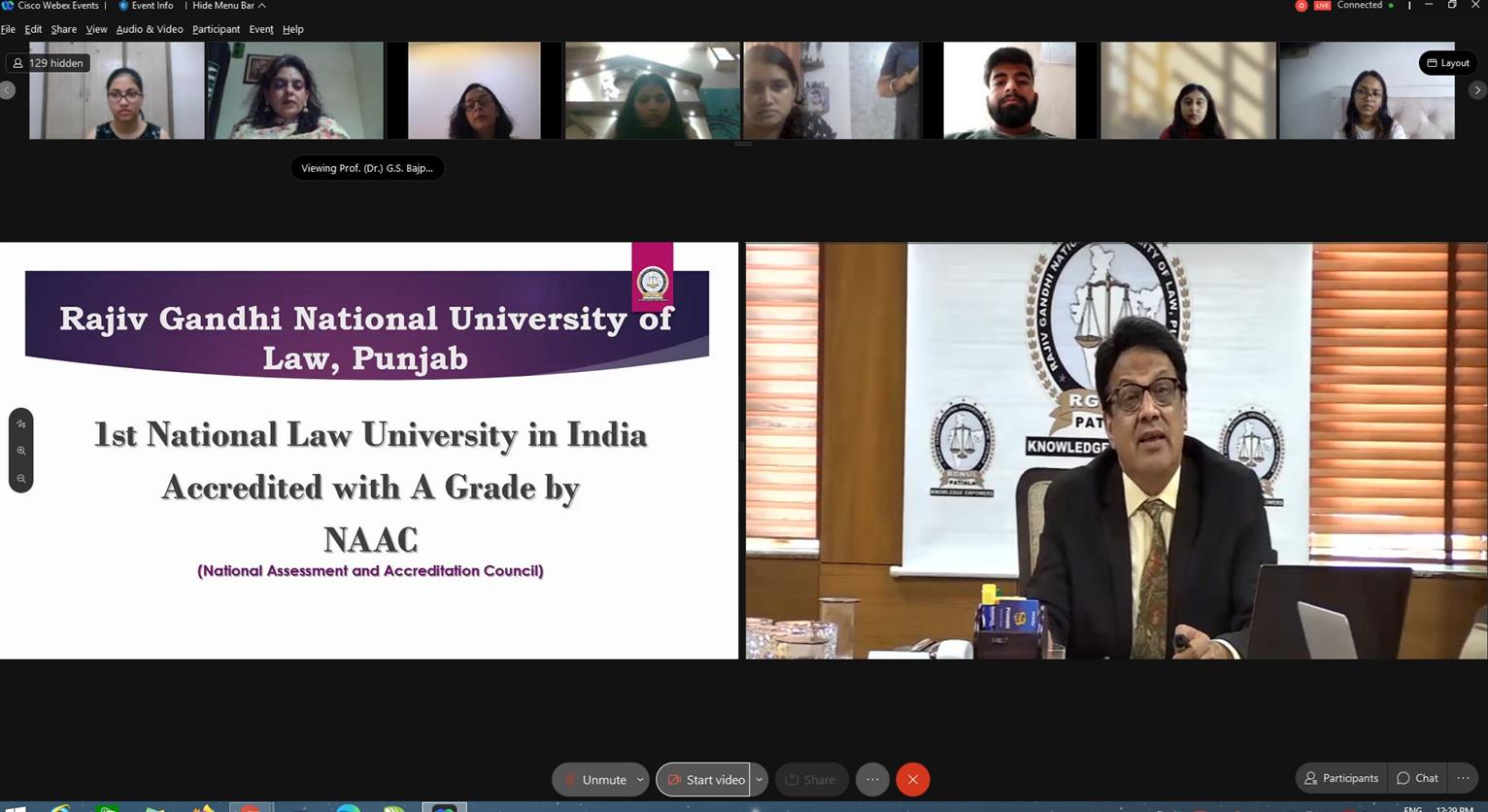Screen dimensions: 1488x812
Task: Open the Participant menu
Action: point(216,29)
